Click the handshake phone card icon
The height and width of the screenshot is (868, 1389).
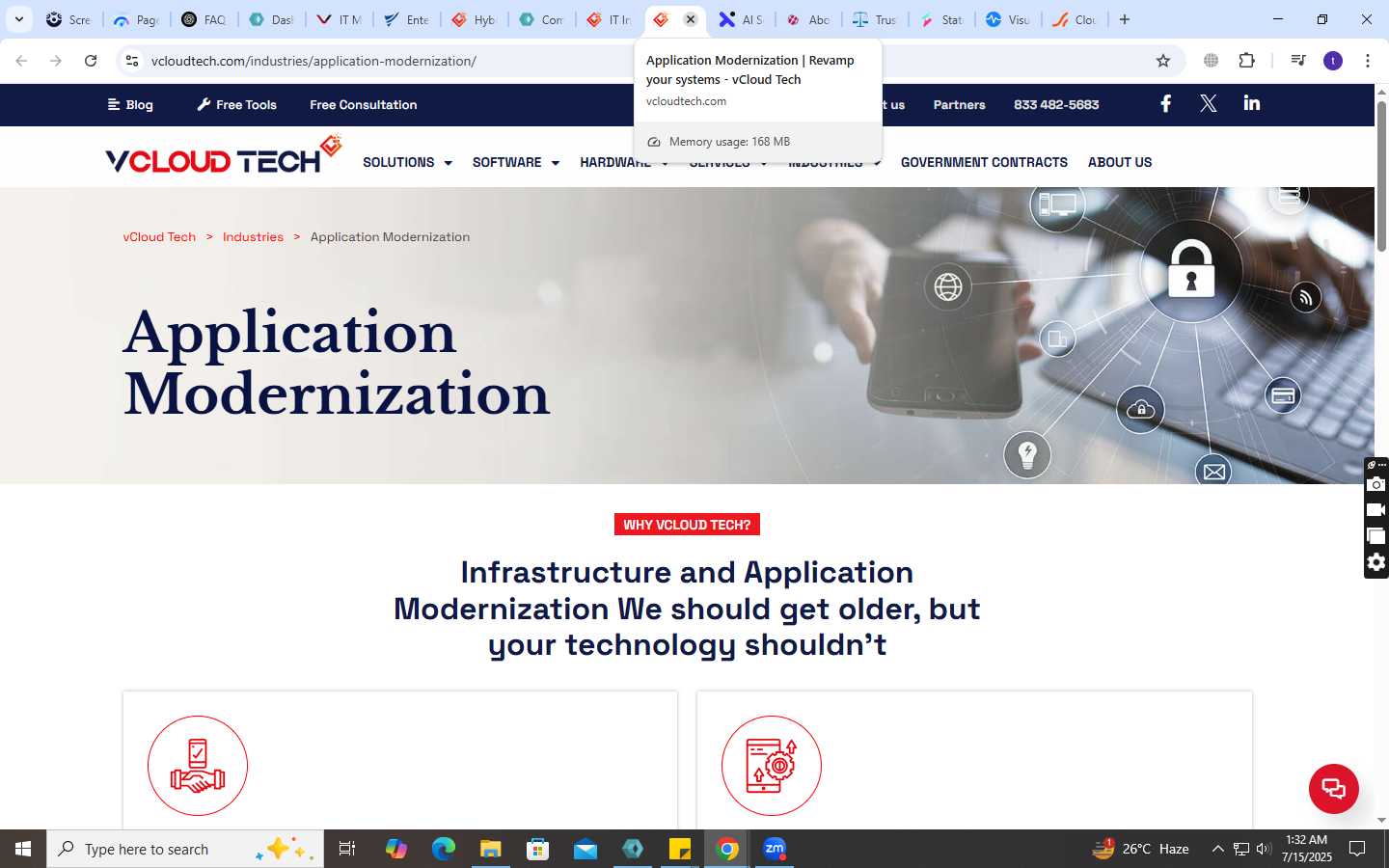pos(198,766)
